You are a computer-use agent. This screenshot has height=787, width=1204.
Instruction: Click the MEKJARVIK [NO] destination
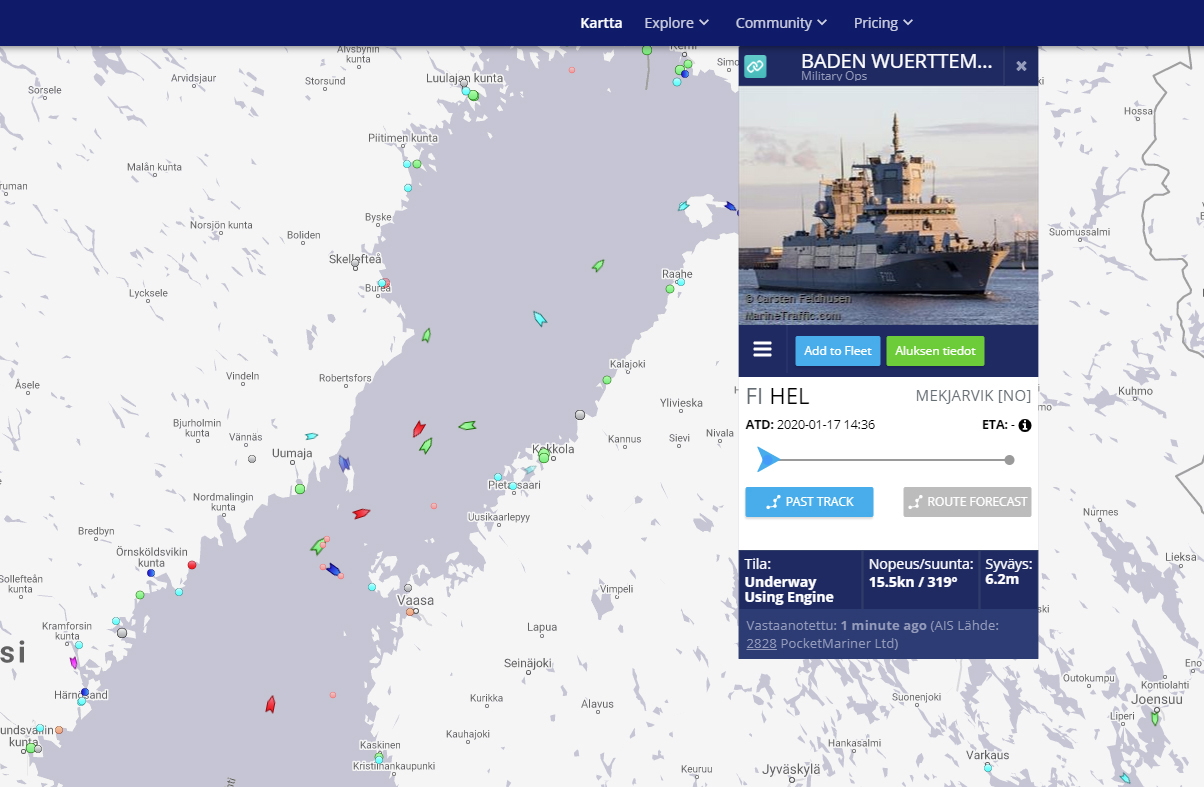(x=973, y=396)
